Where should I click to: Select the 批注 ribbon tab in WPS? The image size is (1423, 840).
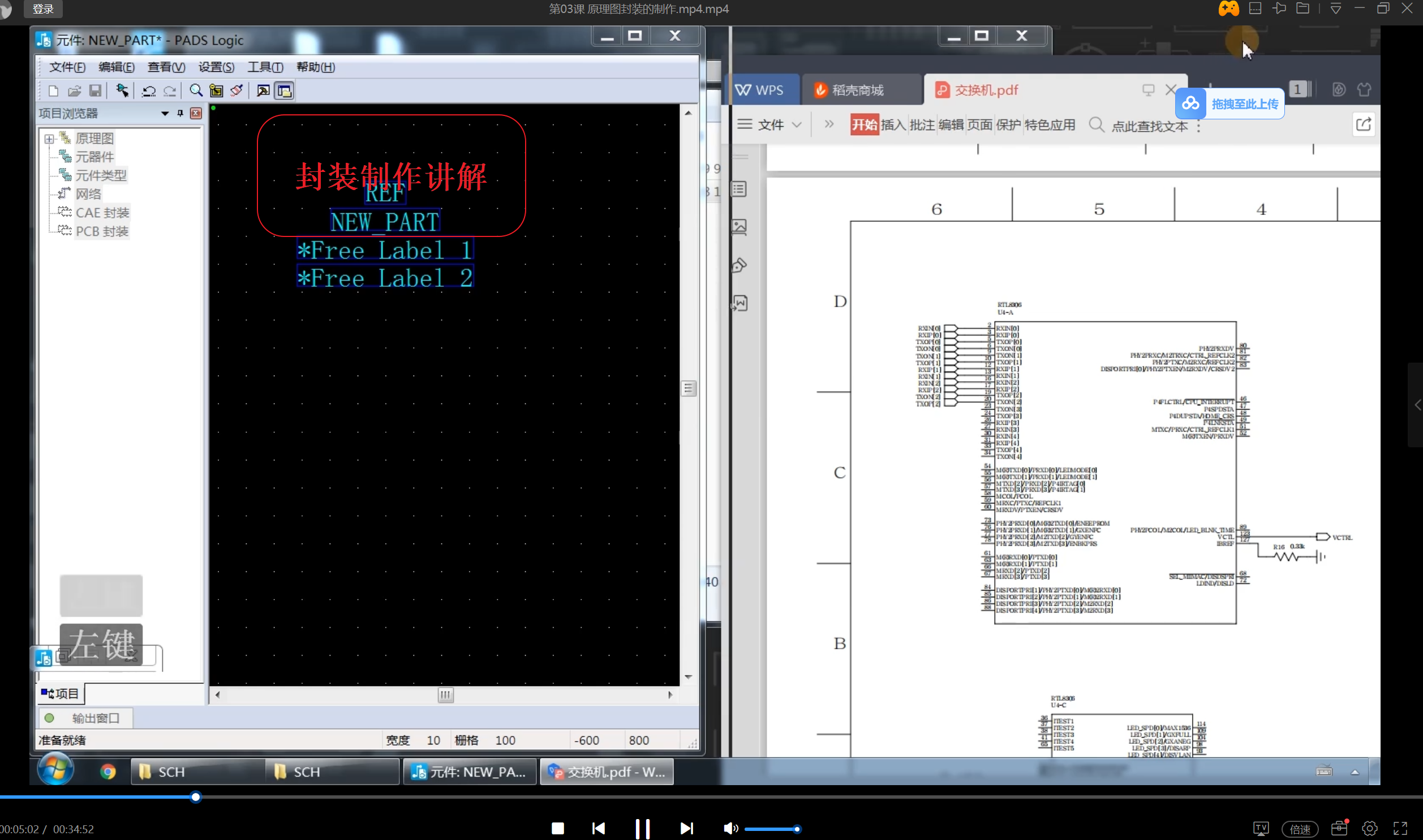pos(922,124)
